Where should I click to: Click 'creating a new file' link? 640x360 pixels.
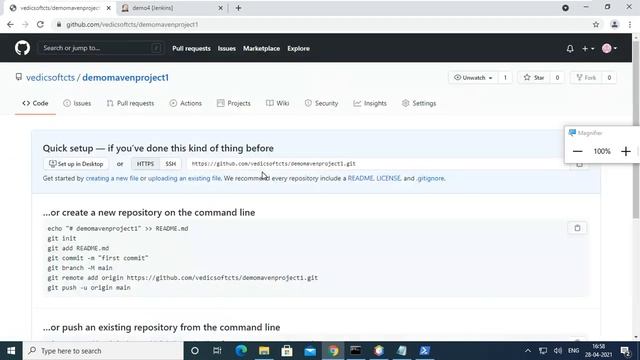pyautogui.click(x=112, y=178)
